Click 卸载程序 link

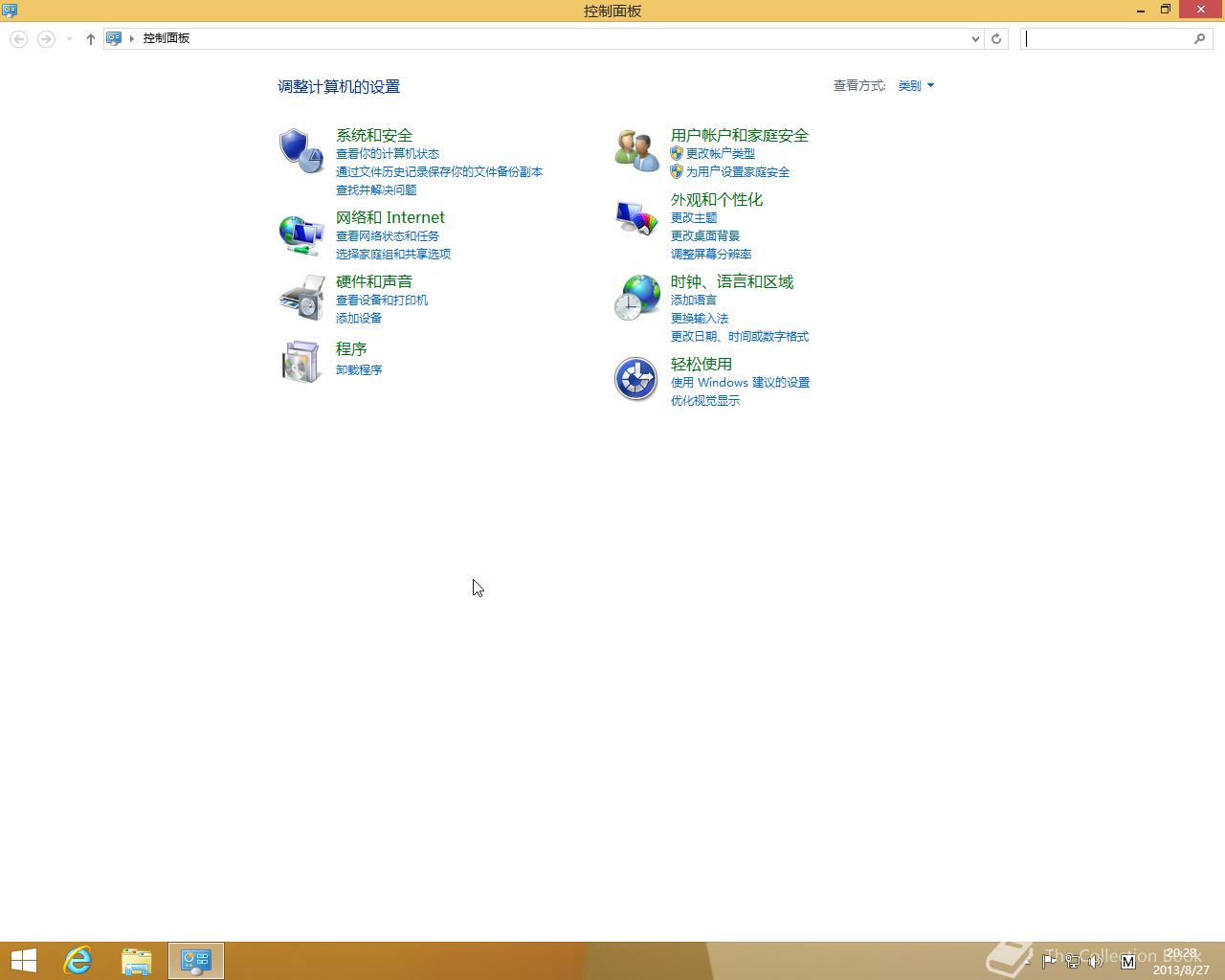359,369
